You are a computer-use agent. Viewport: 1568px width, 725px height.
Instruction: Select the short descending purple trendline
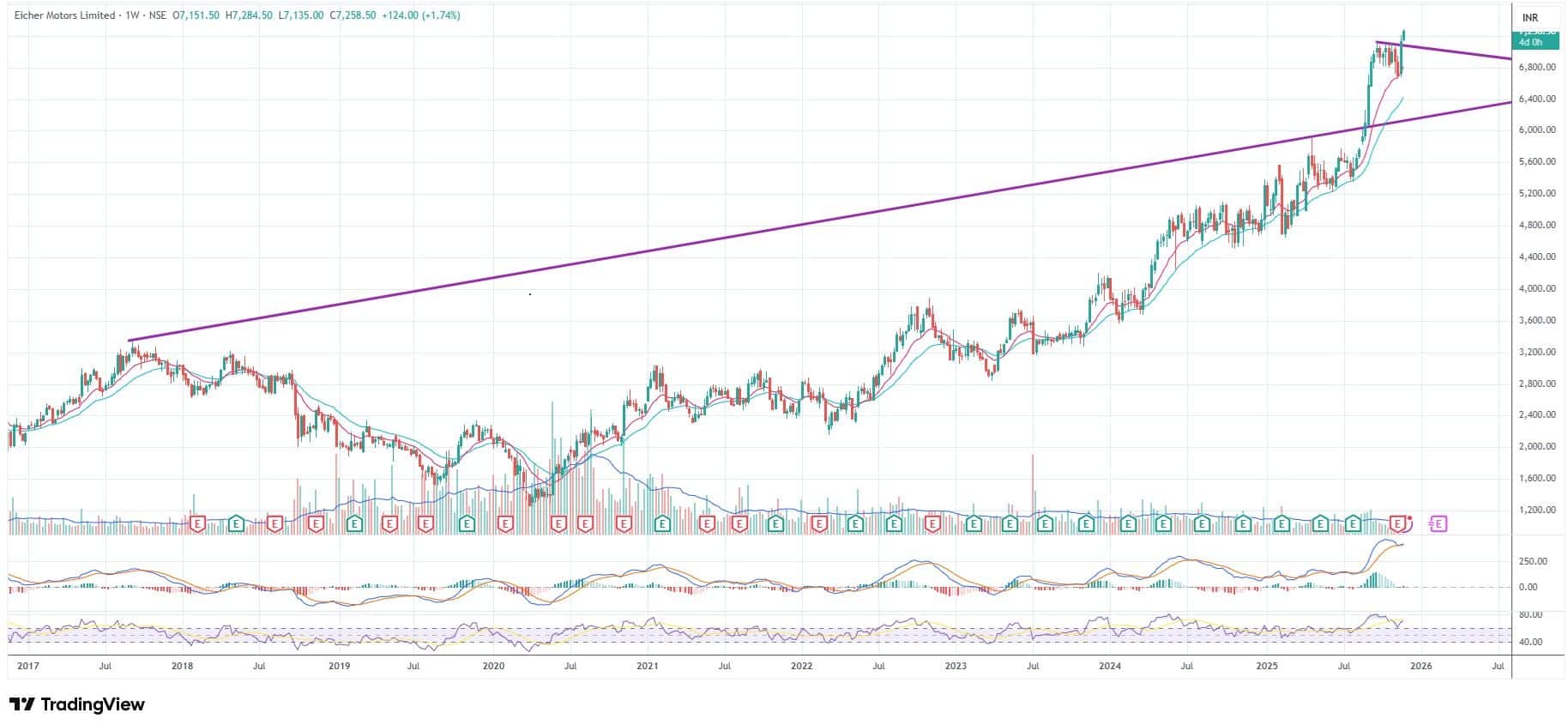tap(1458, 51)
